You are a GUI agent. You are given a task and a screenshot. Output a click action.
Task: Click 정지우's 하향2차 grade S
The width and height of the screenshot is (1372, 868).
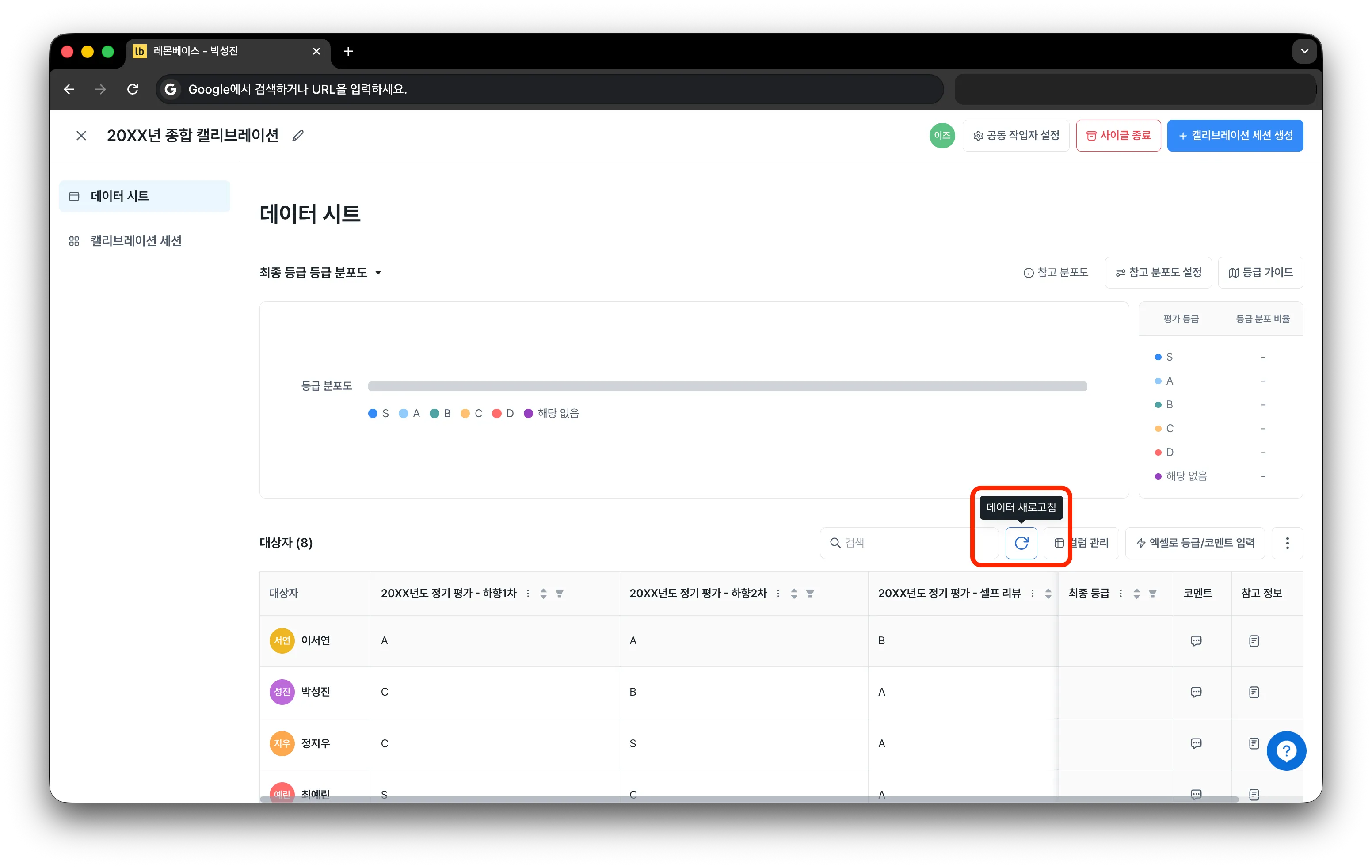tap(633, 743)
